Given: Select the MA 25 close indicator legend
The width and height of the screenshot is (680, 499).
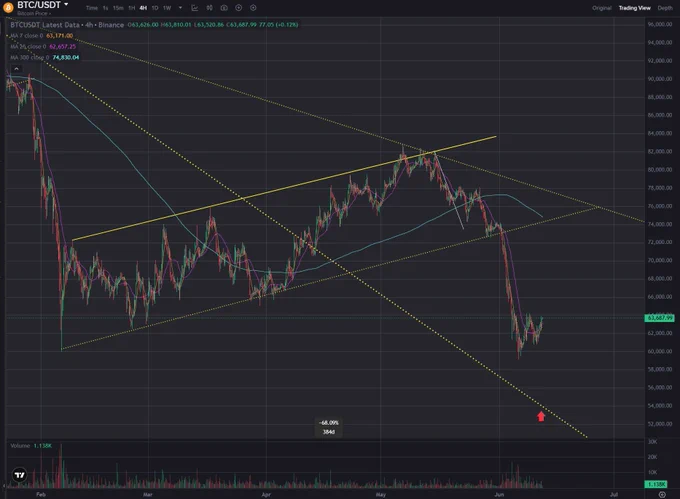Looking at the screenshot, I should (x=42, y=46).
